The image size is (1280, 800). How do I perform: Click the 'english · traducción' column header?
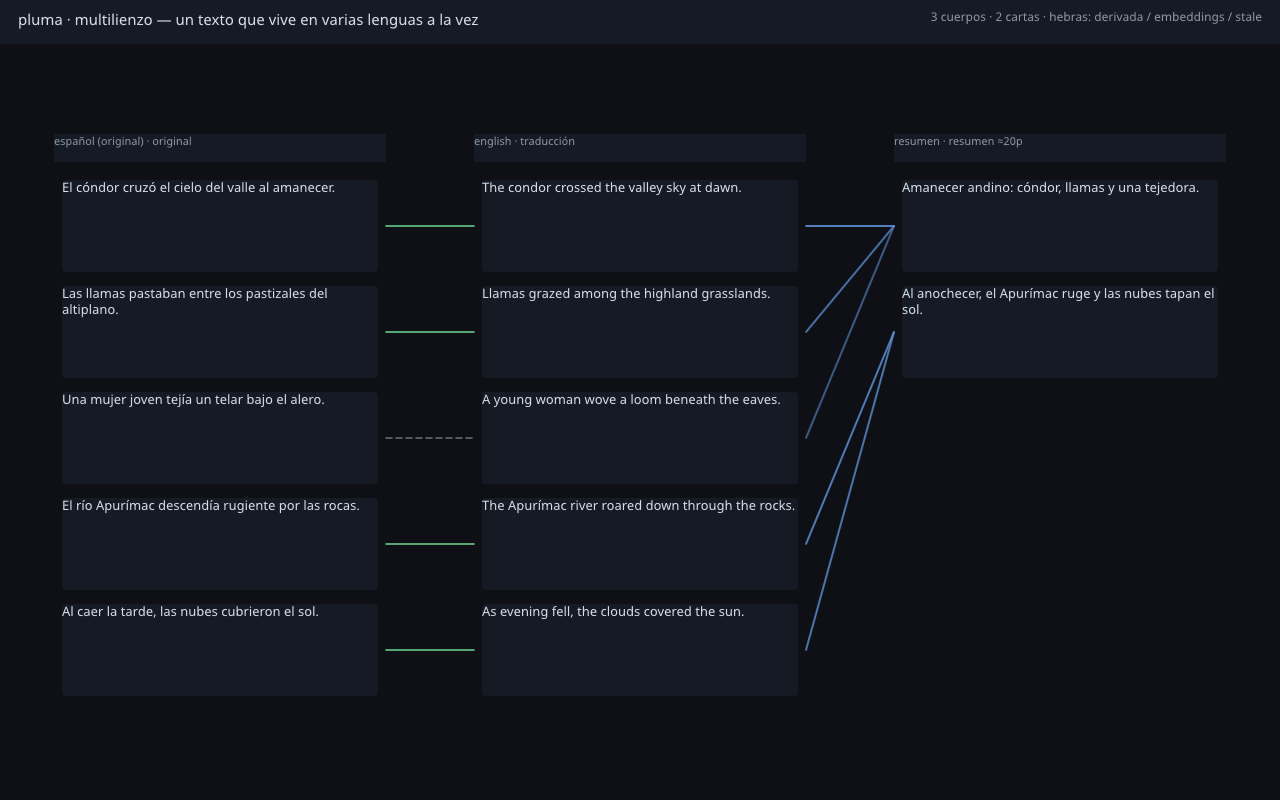[x=640, y=148]
